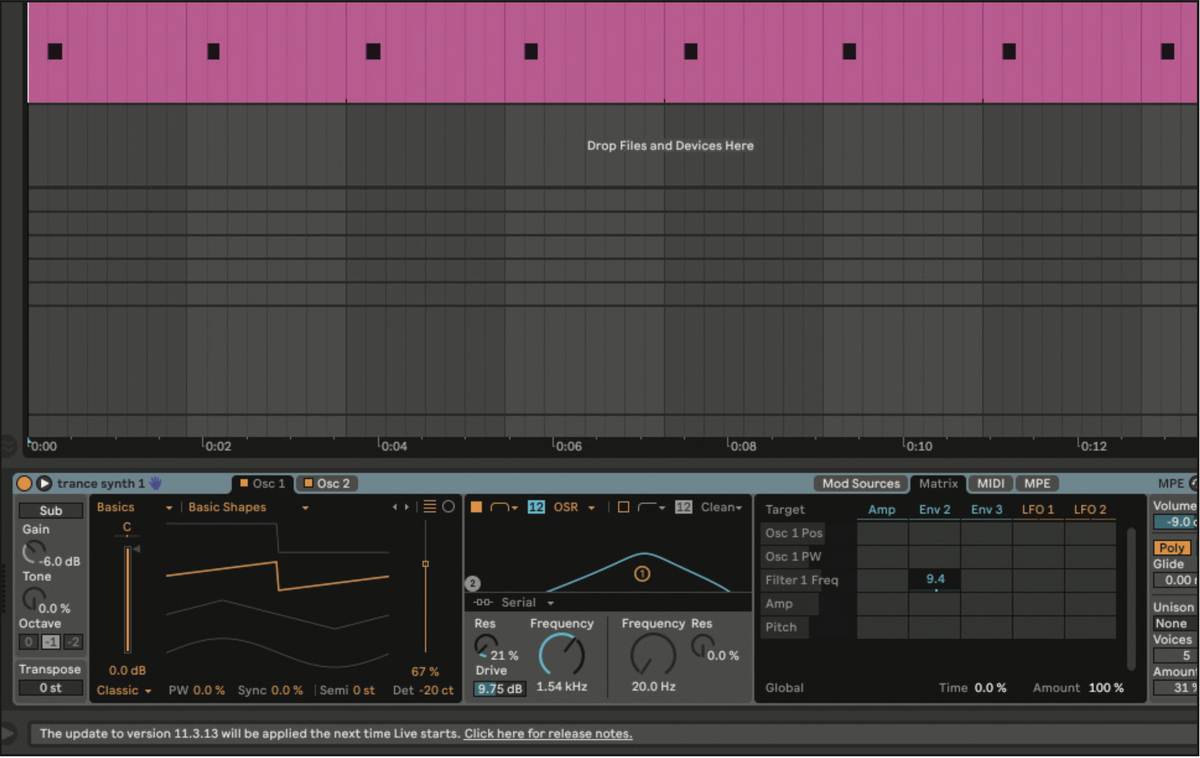
Task: Switch to the Osc 2 tab
Action: (x=327, y=484)
